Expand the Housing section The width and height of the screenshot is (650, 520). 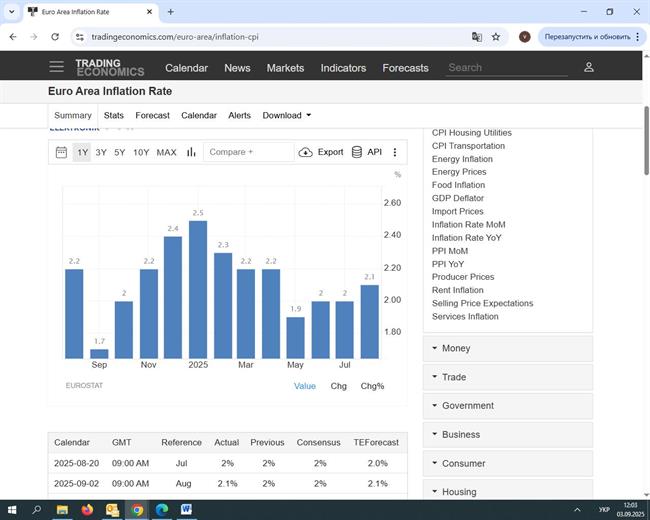point(508,490)
